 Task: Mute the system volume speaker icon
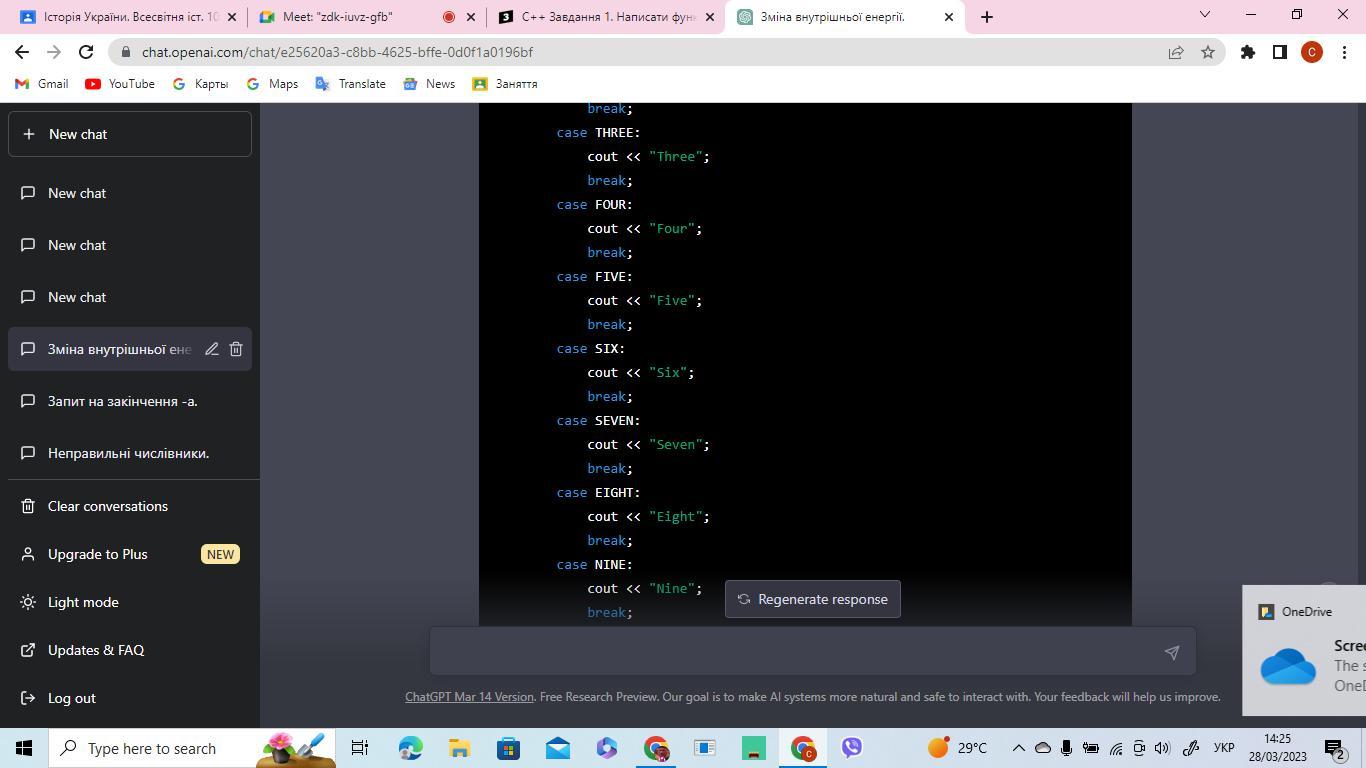click(1162, 748)
